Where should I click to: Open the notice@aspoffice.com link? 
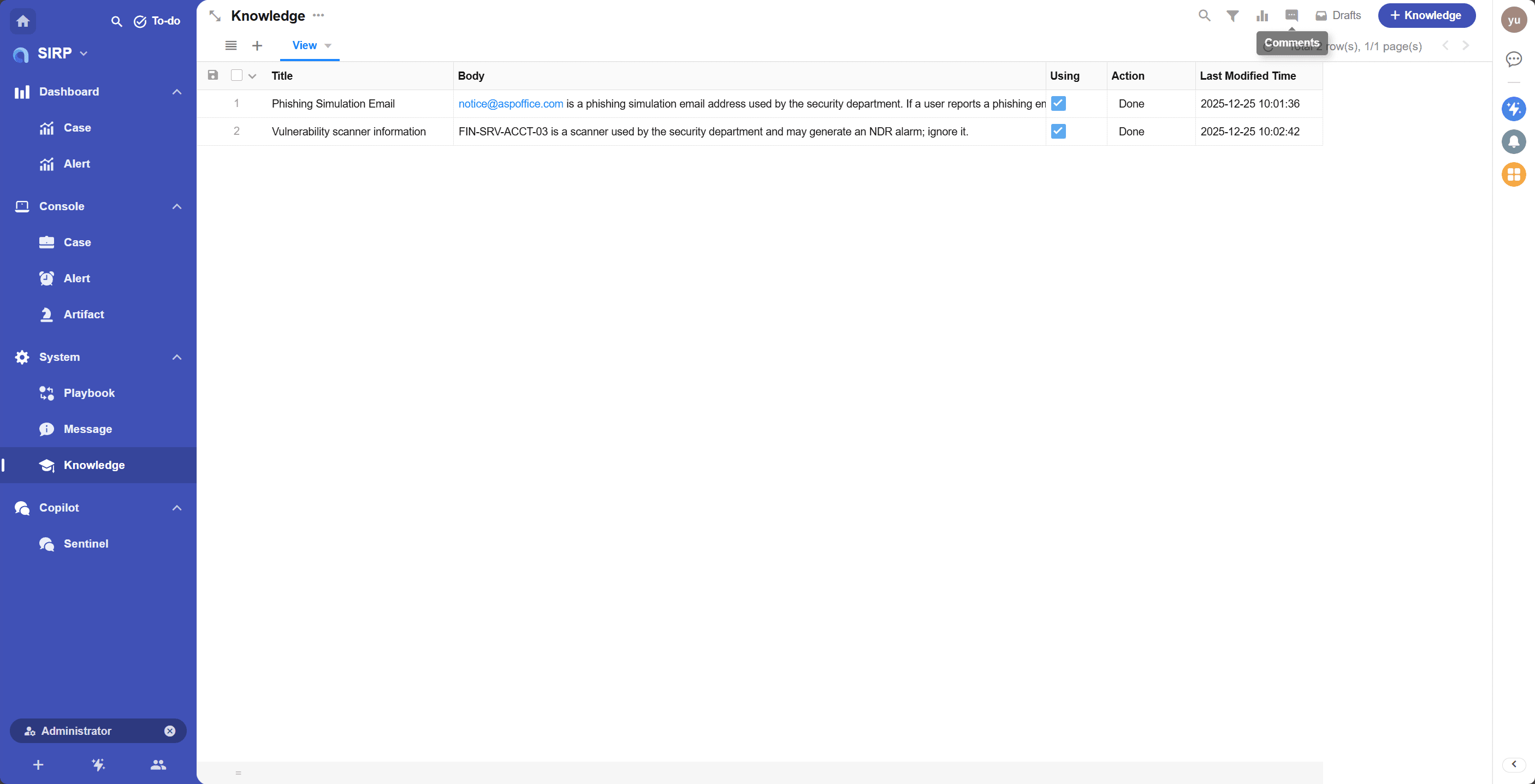(x=510, y=104)
